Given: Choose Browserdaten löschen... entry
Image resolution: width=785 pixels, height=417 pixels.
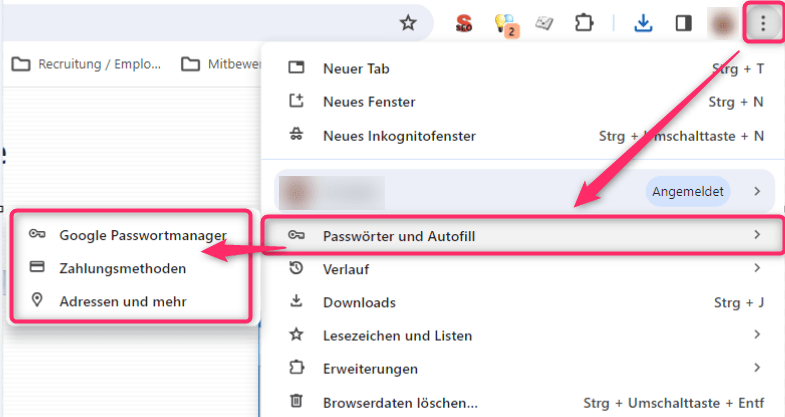Looking at the screenshot, I should coord(524,402).
